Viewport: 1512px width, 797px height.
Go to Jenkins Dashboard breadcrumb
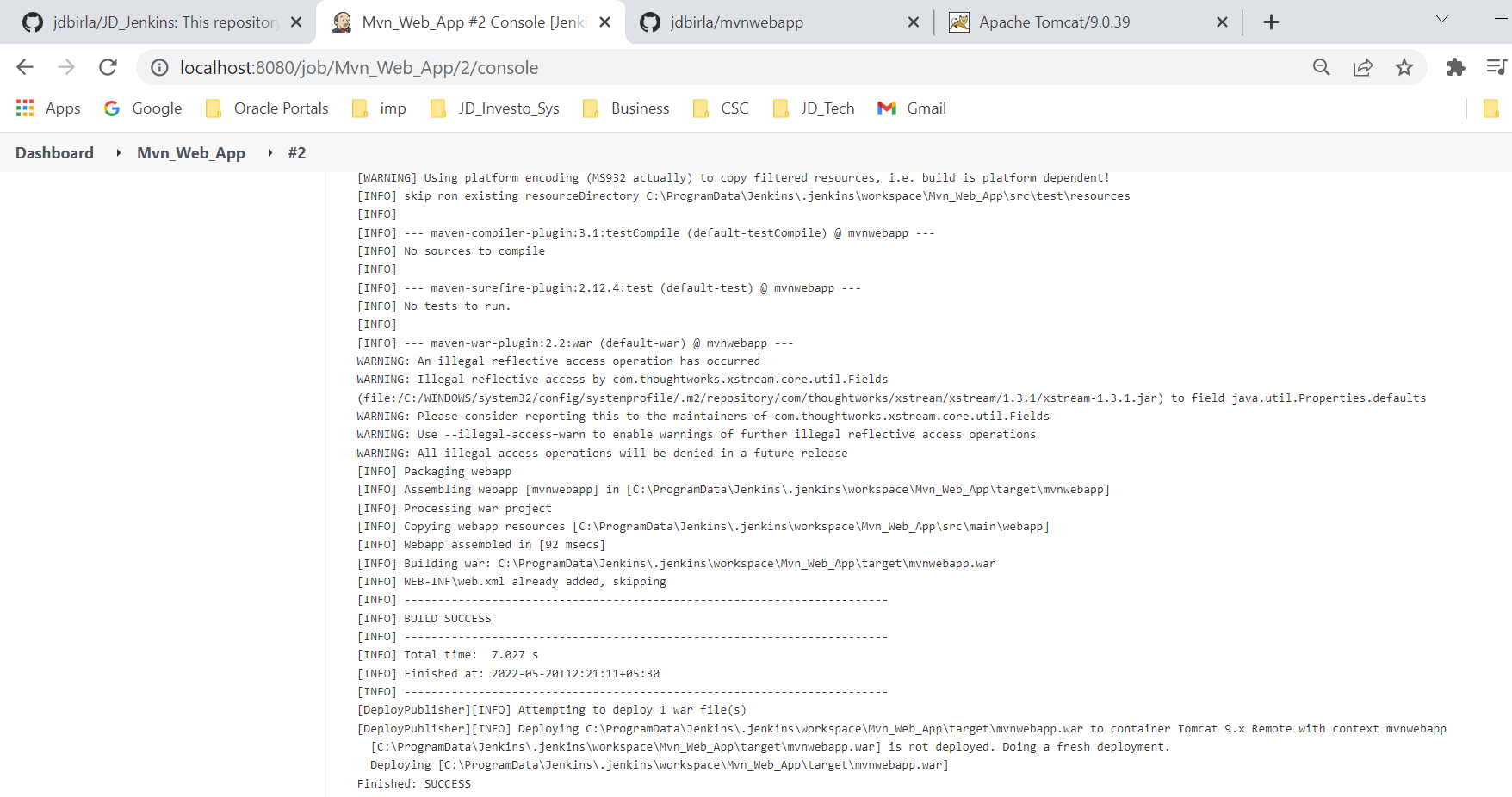(x=54, y=153)
